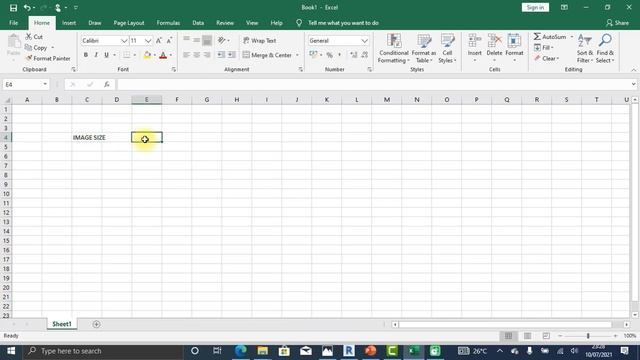Click the zoom slider handle
This screenshot has height=360, width=640.
tap(588, 336)
